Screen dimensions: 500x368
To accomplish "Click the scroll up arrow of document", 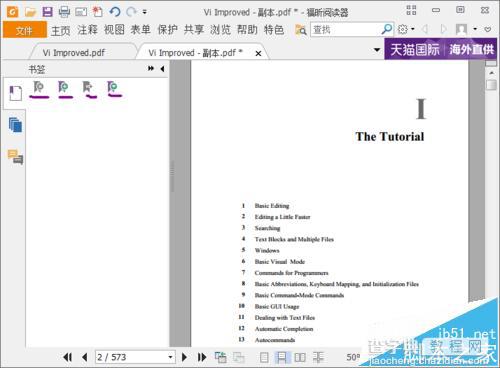I will pos(491,73).
